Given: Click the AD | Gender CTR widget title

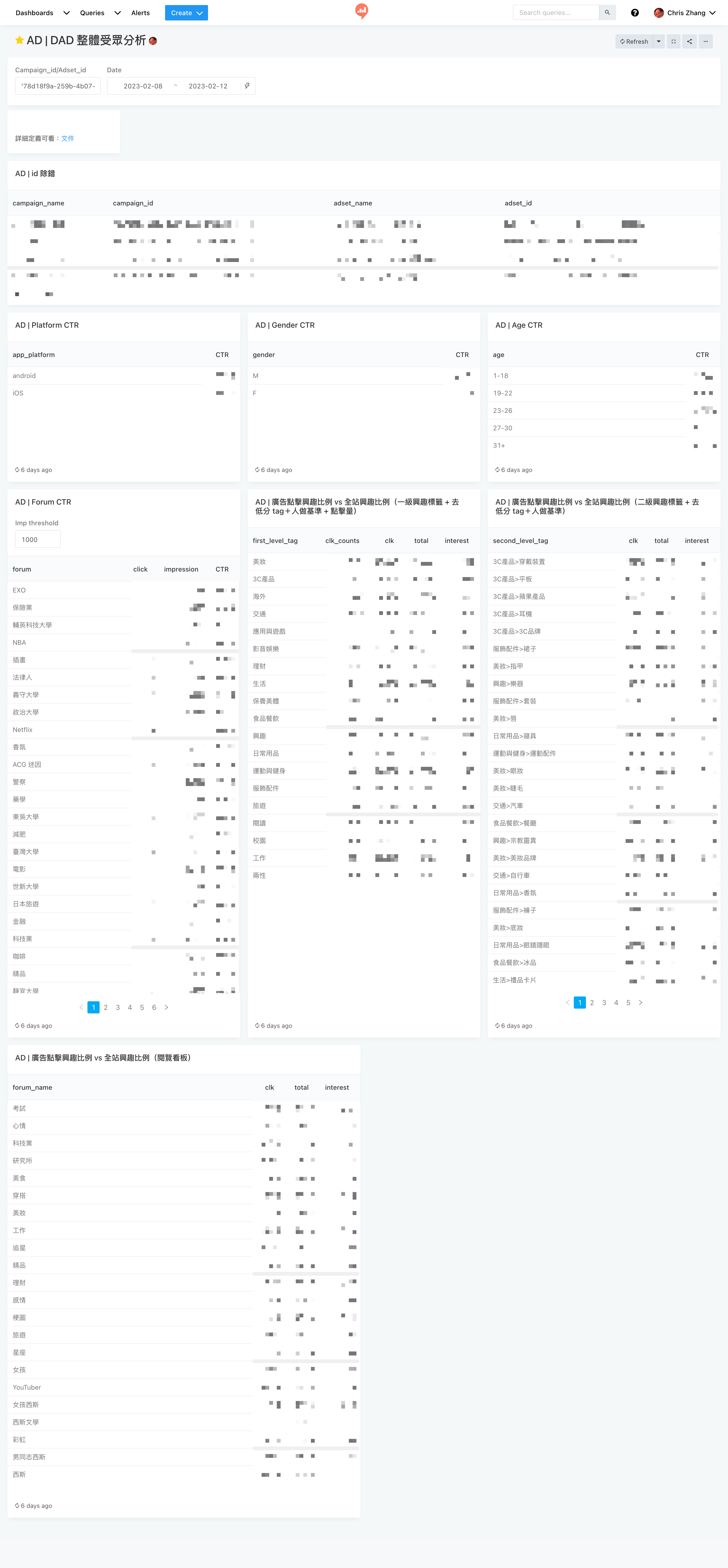Looking at the screenshot, I should click(285, 325).
